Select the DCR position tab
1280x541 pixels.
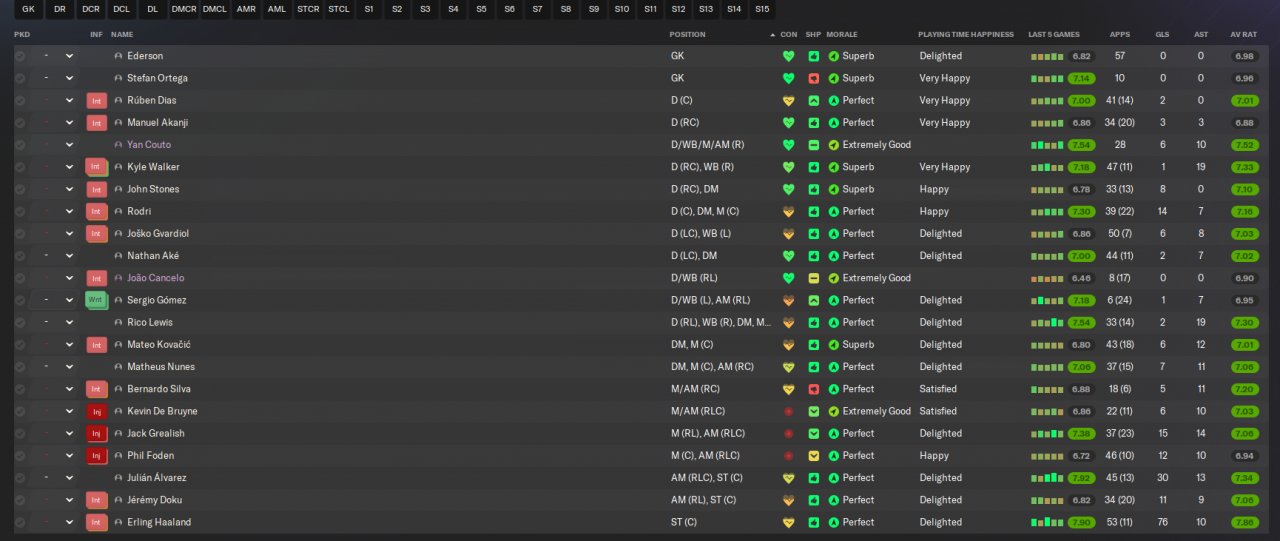[91, 9]
